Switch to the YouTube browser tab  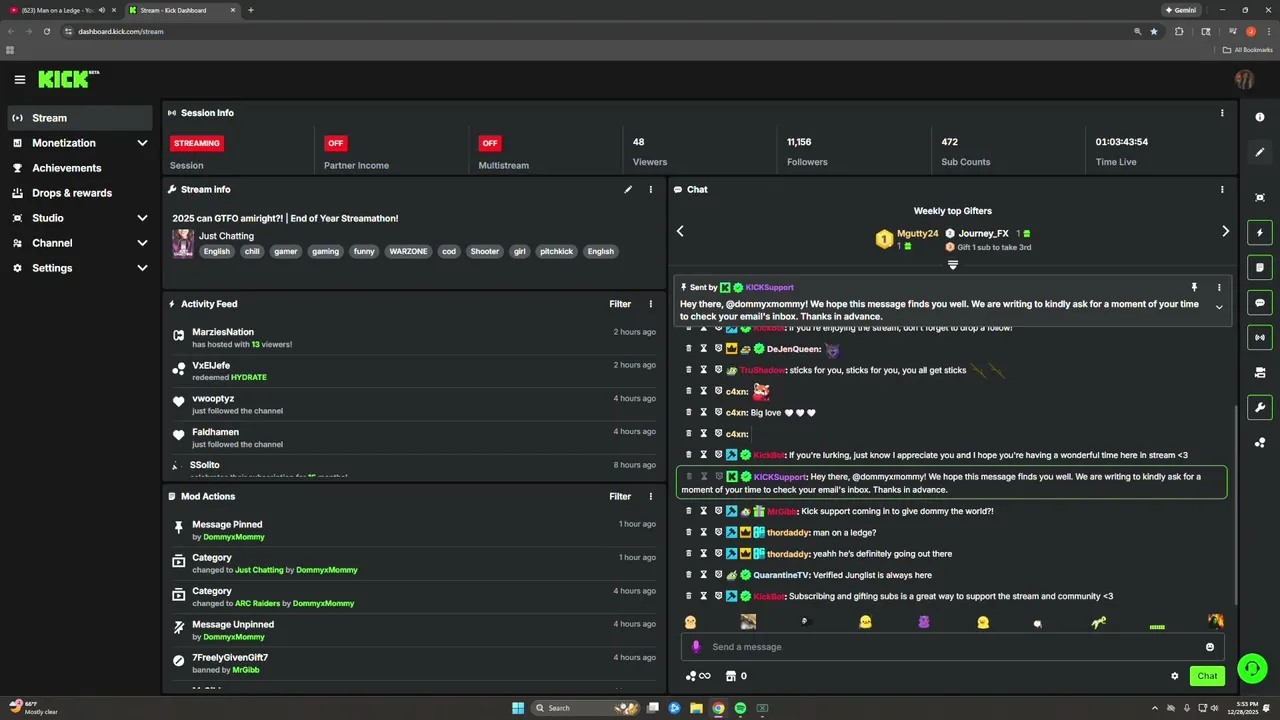pyautogui.click(x=60, y=10)
